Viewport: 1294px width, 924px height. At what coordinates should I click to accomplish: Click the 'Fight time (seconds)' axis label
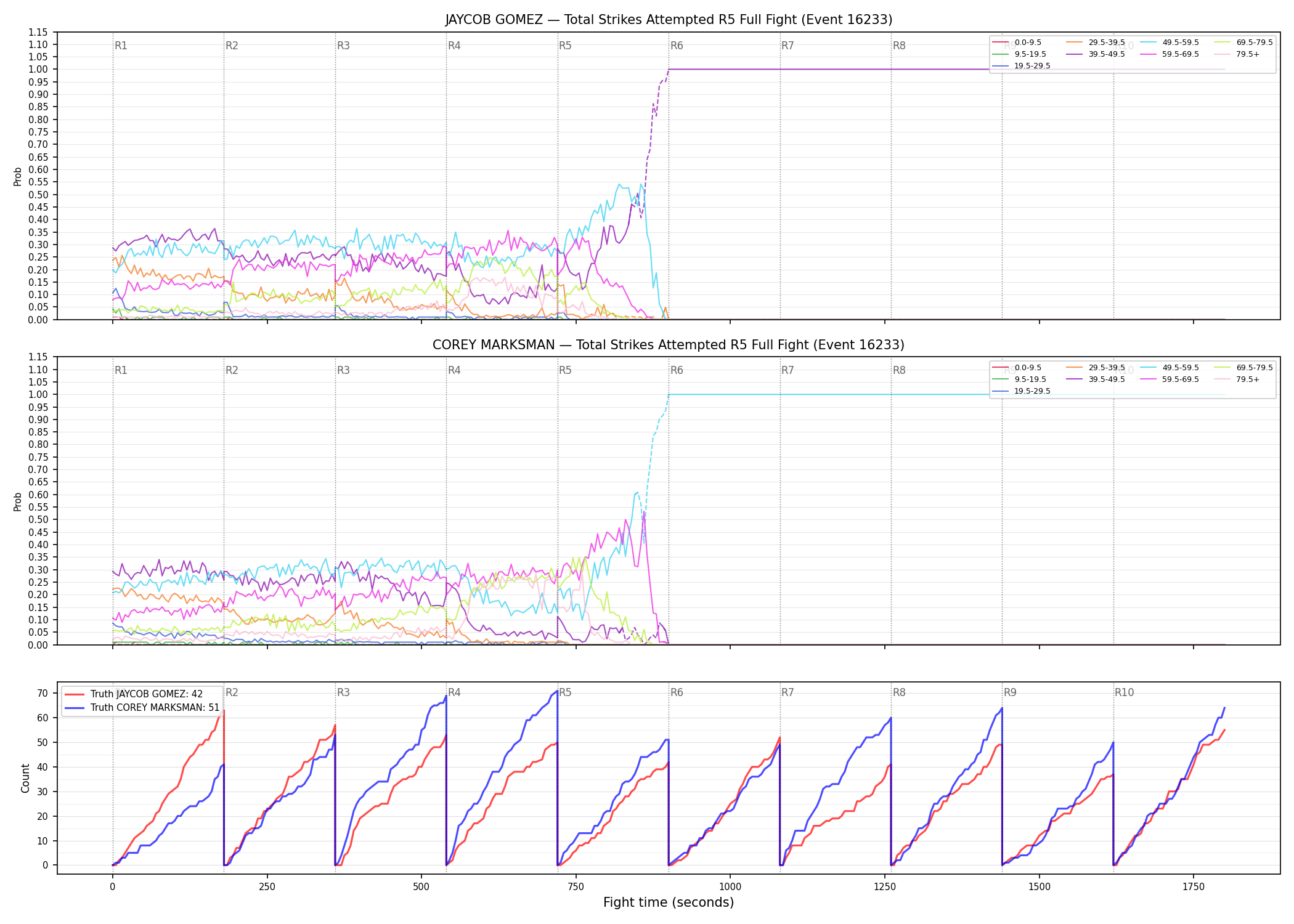point(669,902)
